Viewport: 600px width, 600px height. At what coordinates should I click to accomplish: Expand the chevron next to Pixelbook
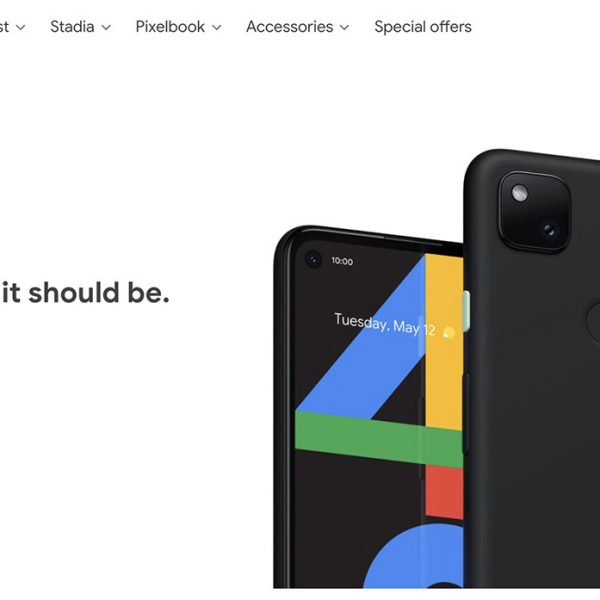[217, 28]
